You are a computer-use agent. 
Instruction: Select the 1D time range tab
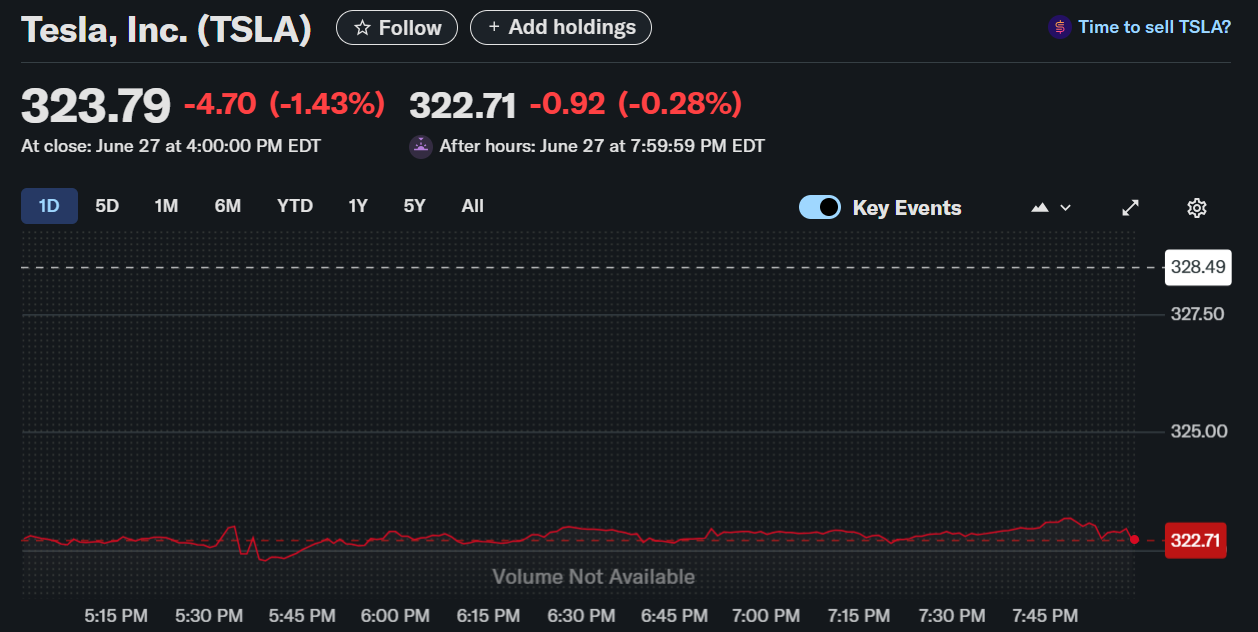coord(49,206)
